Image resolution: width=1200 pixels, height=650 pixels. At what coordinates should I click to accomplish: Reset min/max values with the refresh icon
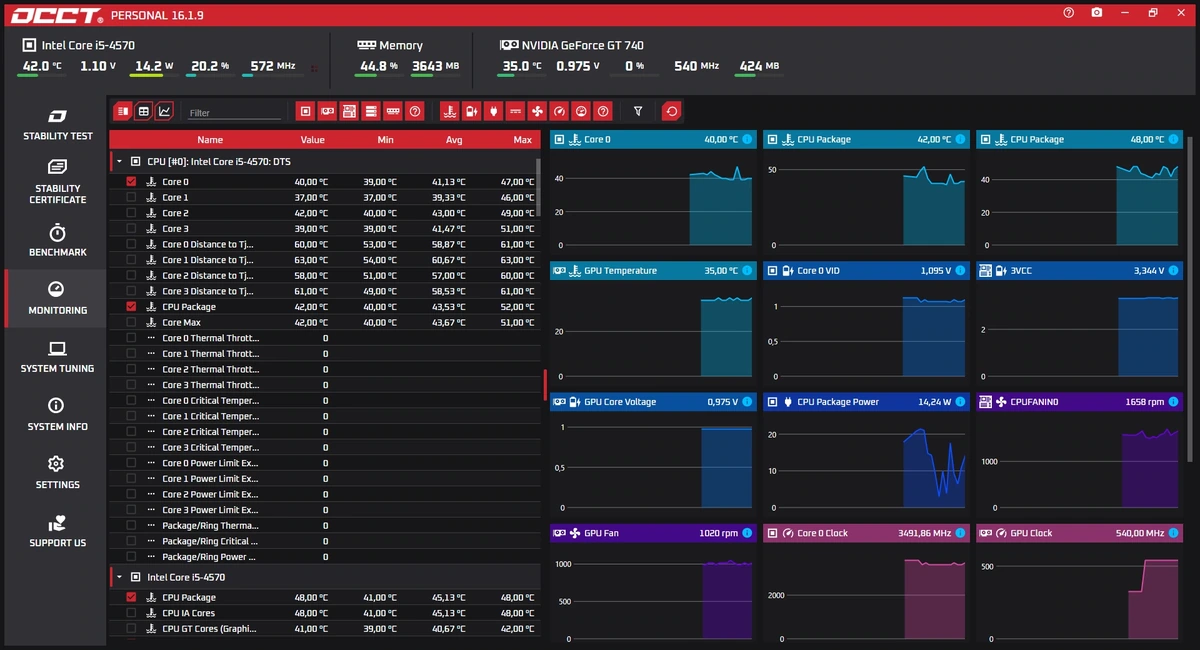672,111
